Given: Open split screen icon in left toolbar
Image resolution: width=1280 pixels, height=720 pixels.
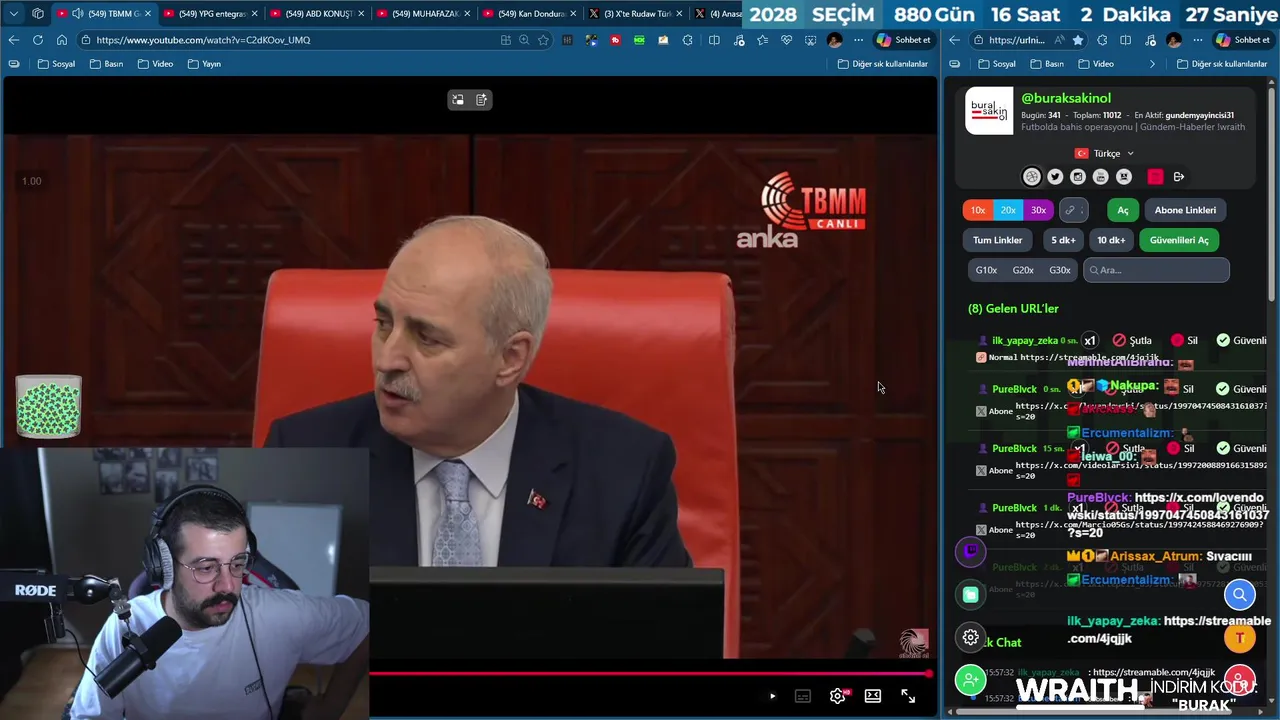Looking at the screenshot, I should pyautogui.click(x=714, y=40).
